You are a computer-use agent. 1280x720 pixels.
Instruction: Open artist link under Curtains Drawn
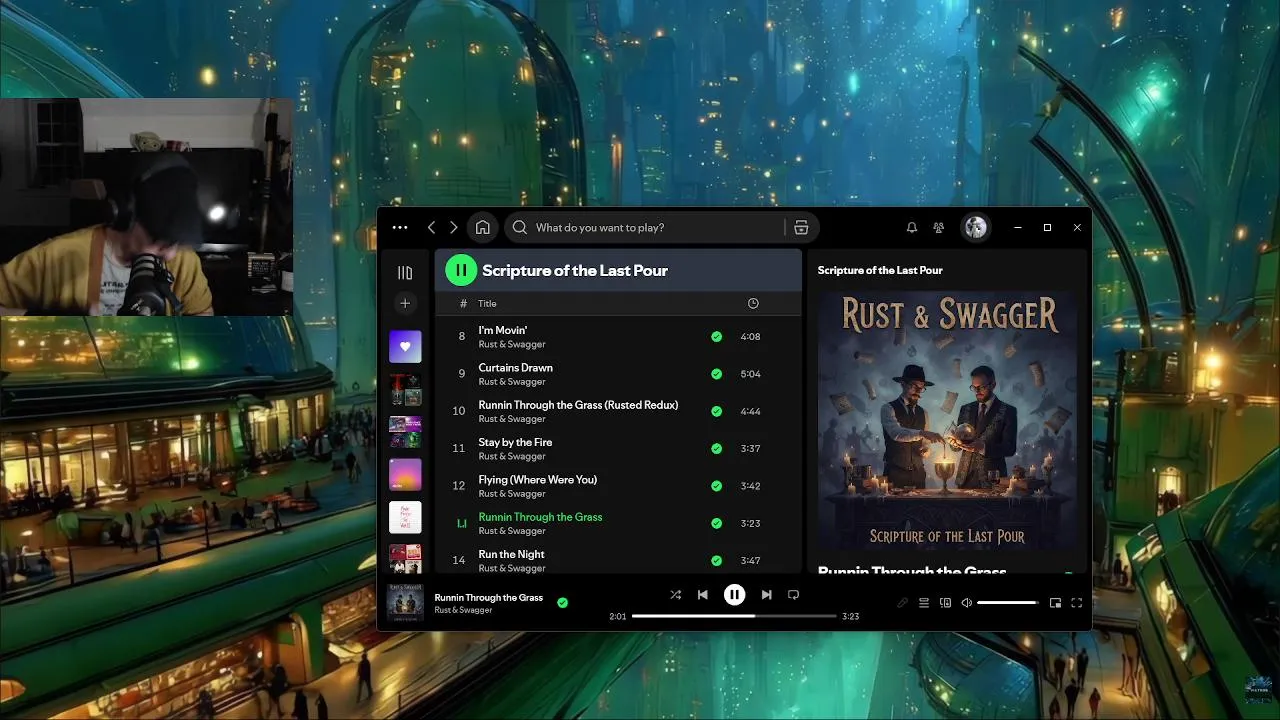pos(512,382)
